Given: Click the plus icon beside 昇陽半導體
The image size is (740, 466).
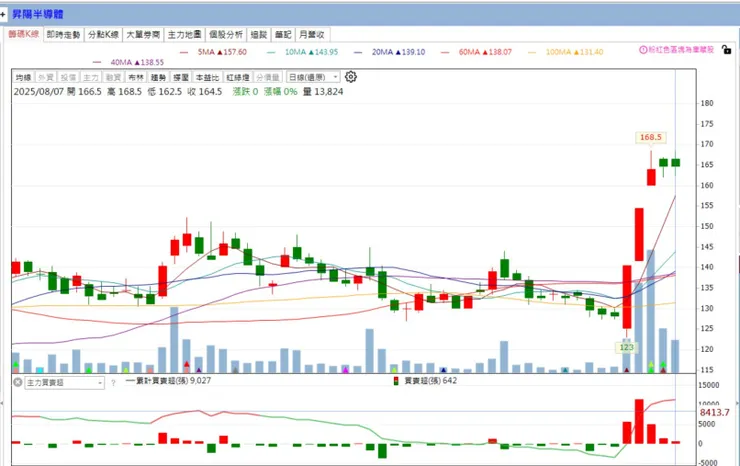Looking at the screenshot, I should (x=3, y=14).
